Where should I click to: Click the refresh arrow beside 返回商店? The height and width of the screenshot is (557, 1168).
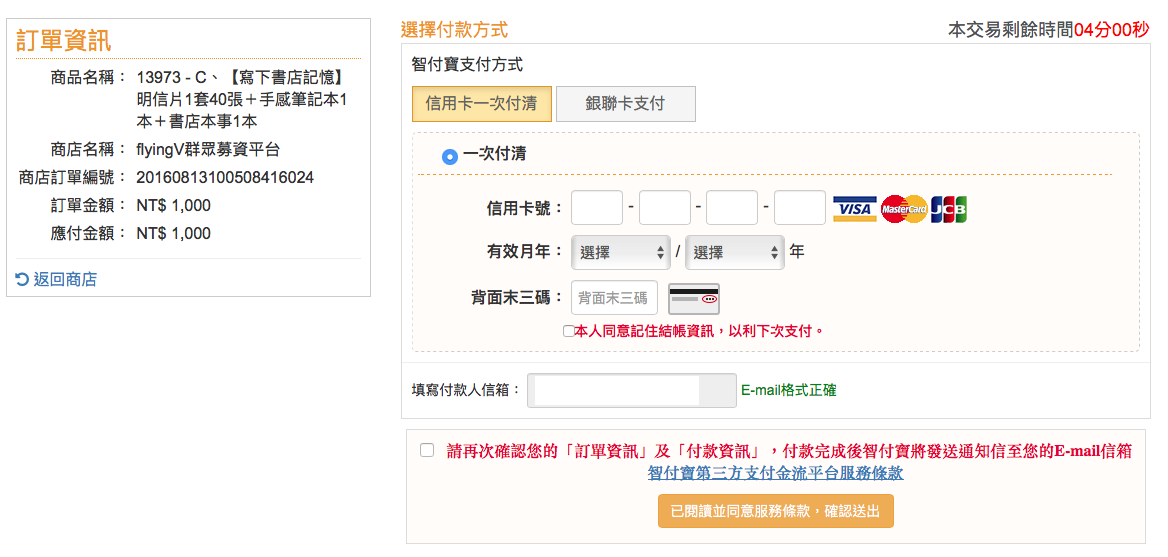[x=22, y=279]
